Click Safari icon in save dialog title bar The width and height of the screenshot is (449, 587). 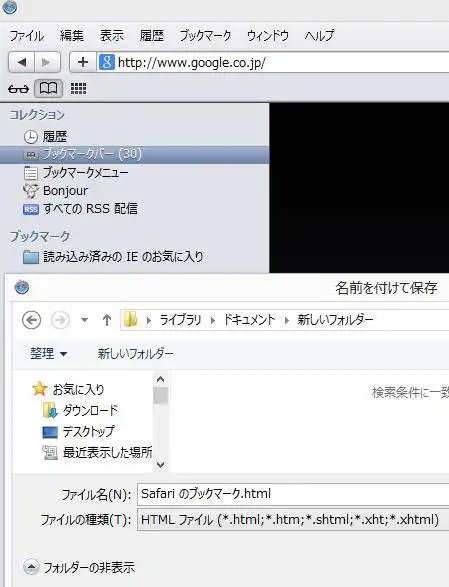pyautogui.click(x=22, y=287)
